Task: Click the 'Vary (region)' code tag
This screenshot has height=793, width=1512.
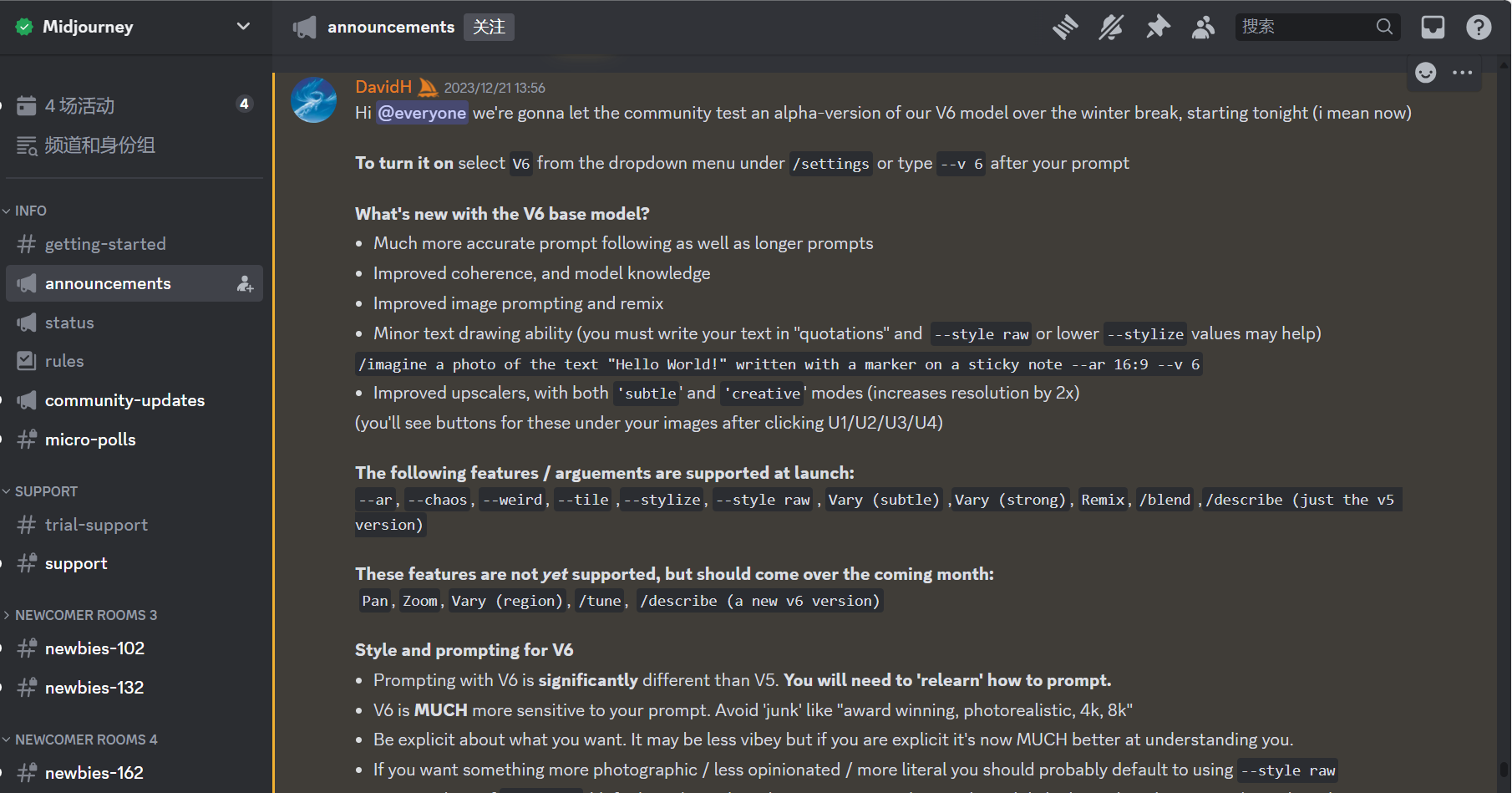Action: 507,601
